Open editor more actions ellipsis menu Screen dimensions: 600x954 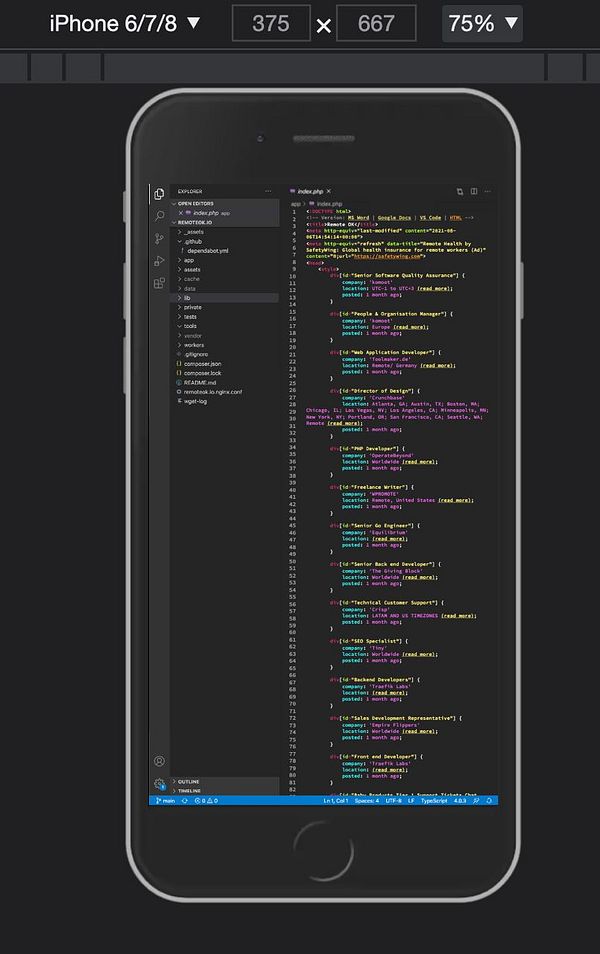pyautogui.click(x=488, y=191)
